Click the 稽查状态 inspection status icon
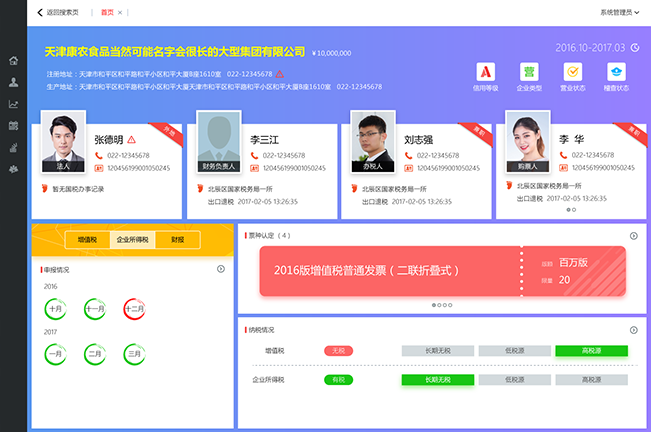This screenshot has width=651, height=432. pos(616,72)
